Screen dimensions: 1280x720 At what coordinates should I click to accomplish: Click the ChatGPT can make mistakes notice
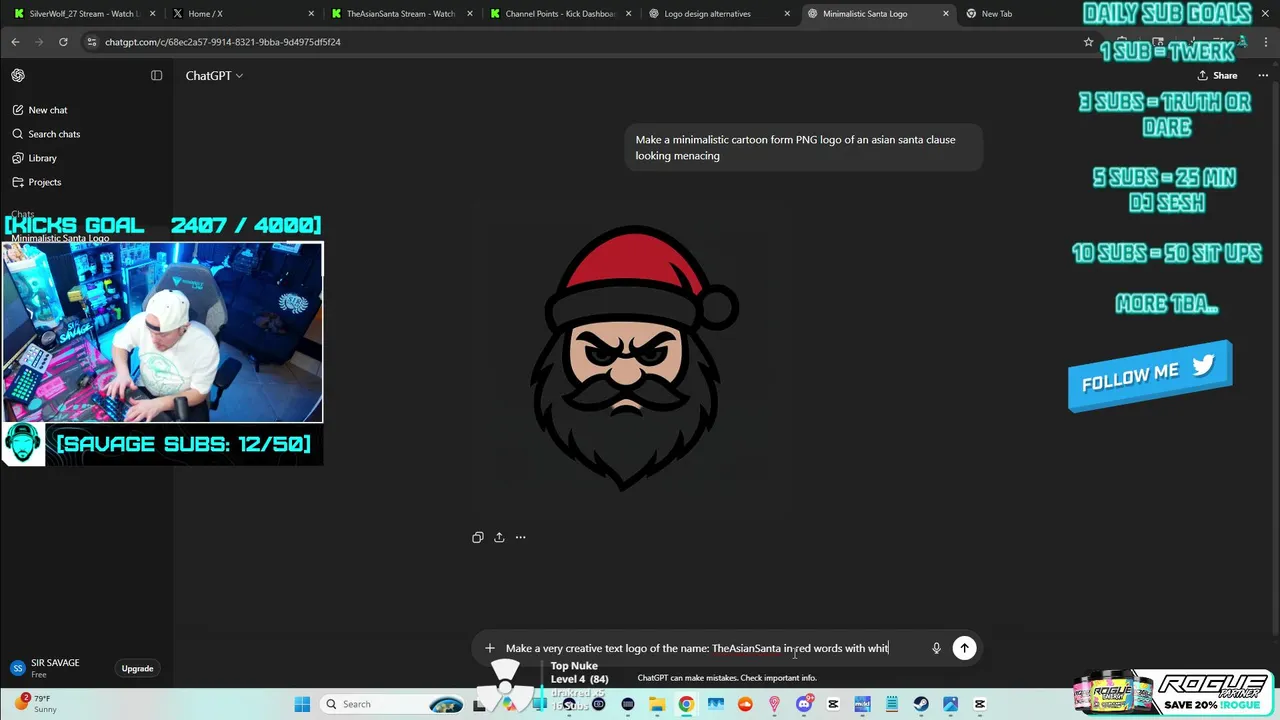[727, 678]
